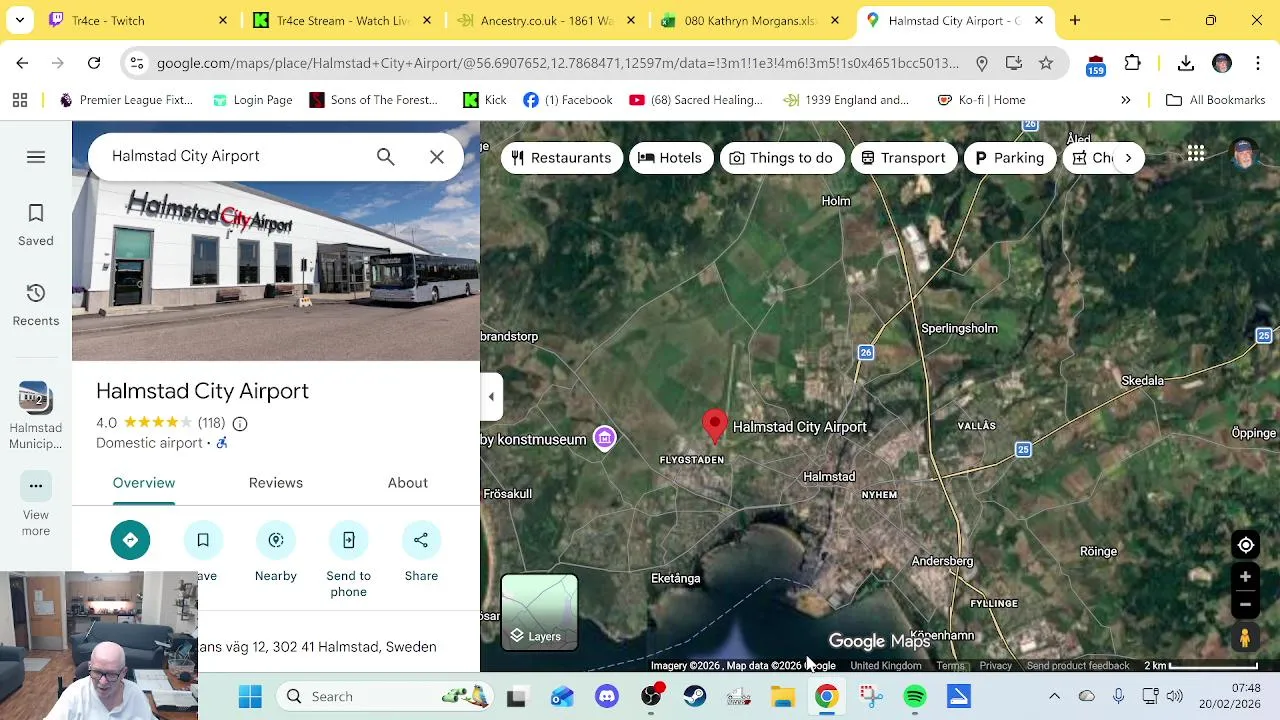Open the Halmstad City Airport photo
1280x720 pixels.
pos(276,241)
